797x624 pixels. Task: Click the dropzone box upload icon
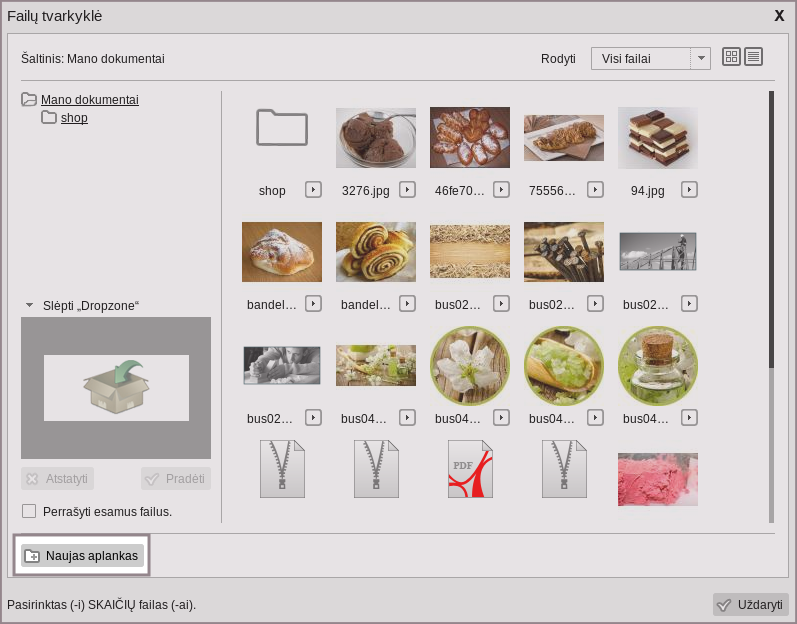(116, 388)
